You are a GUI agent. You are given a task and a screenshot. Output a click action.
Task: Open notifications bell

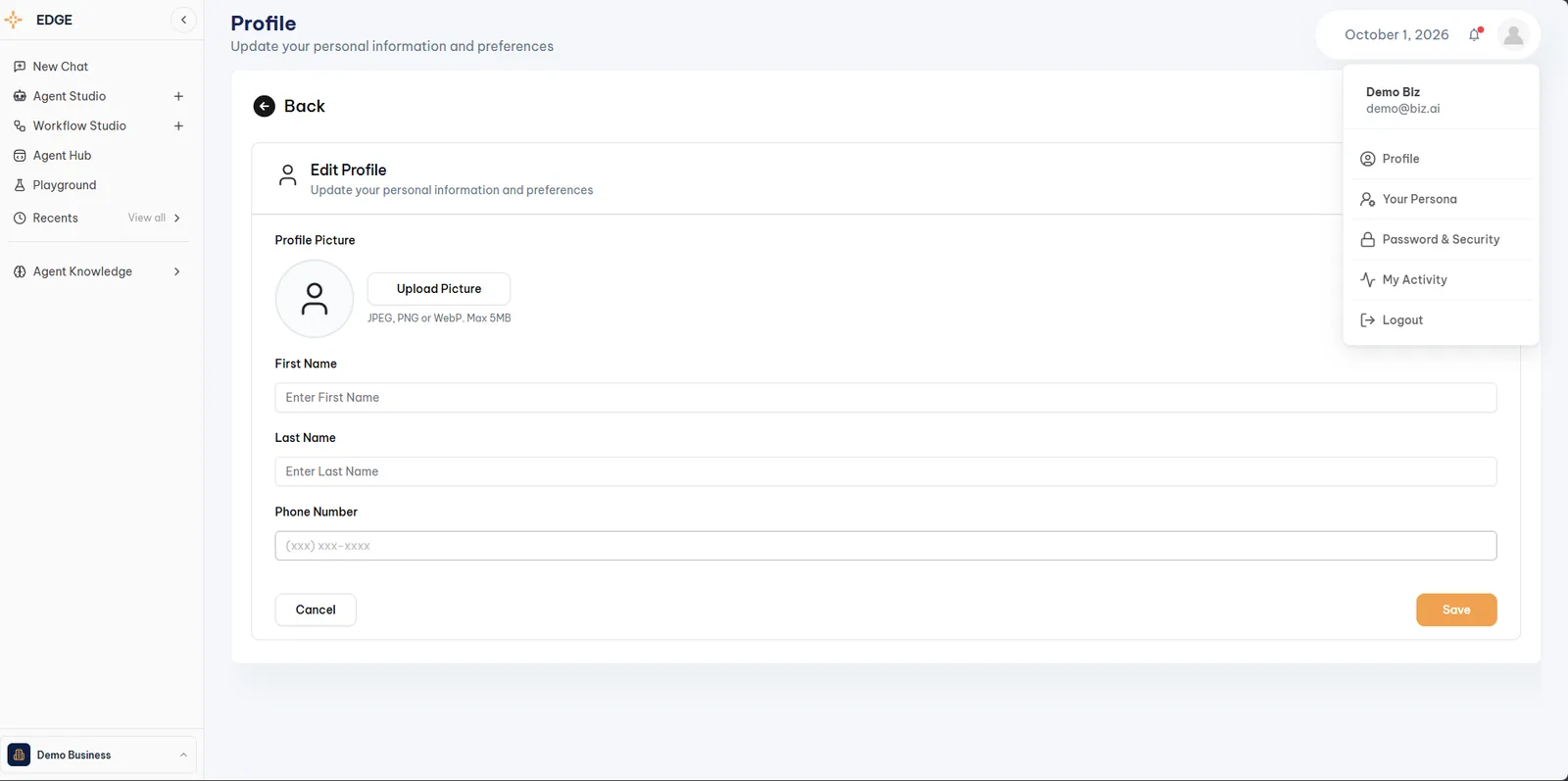tap(1475, 34)
